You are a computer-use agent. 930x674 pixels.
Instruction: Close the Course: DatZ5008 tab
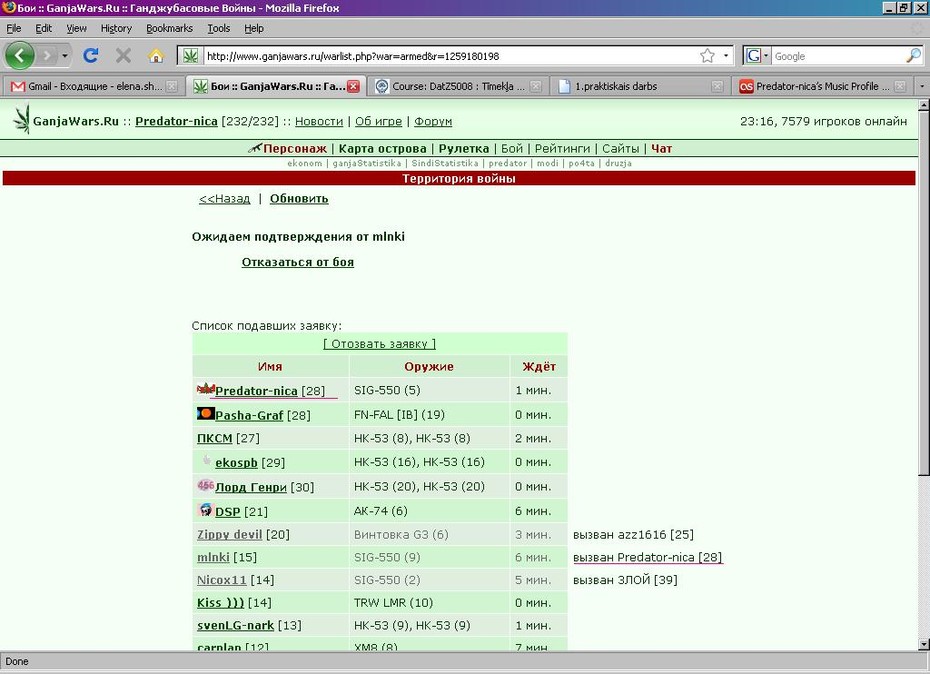(536, 86)
